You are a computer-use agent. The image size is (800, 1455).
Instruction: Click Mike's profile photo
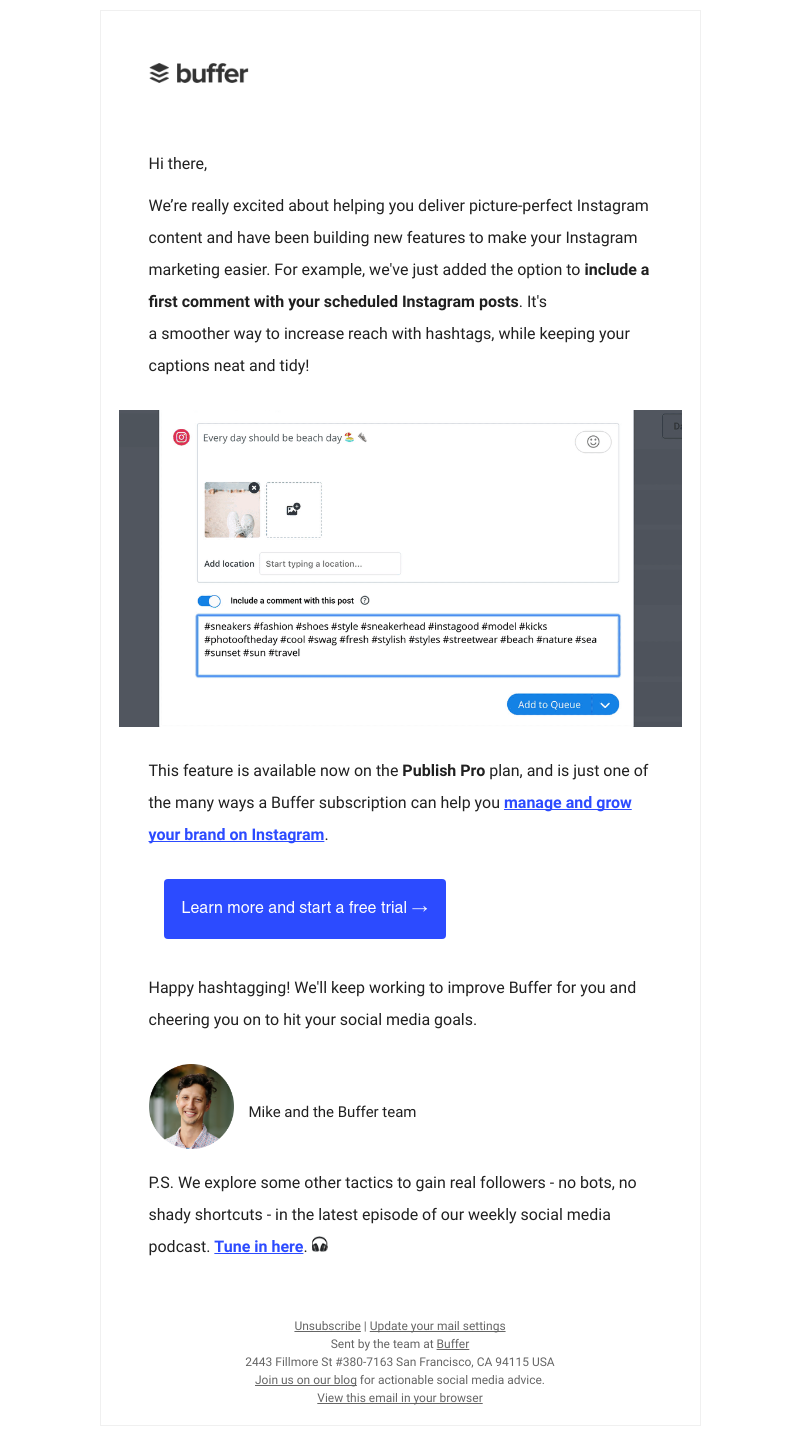click(191, 1106)
